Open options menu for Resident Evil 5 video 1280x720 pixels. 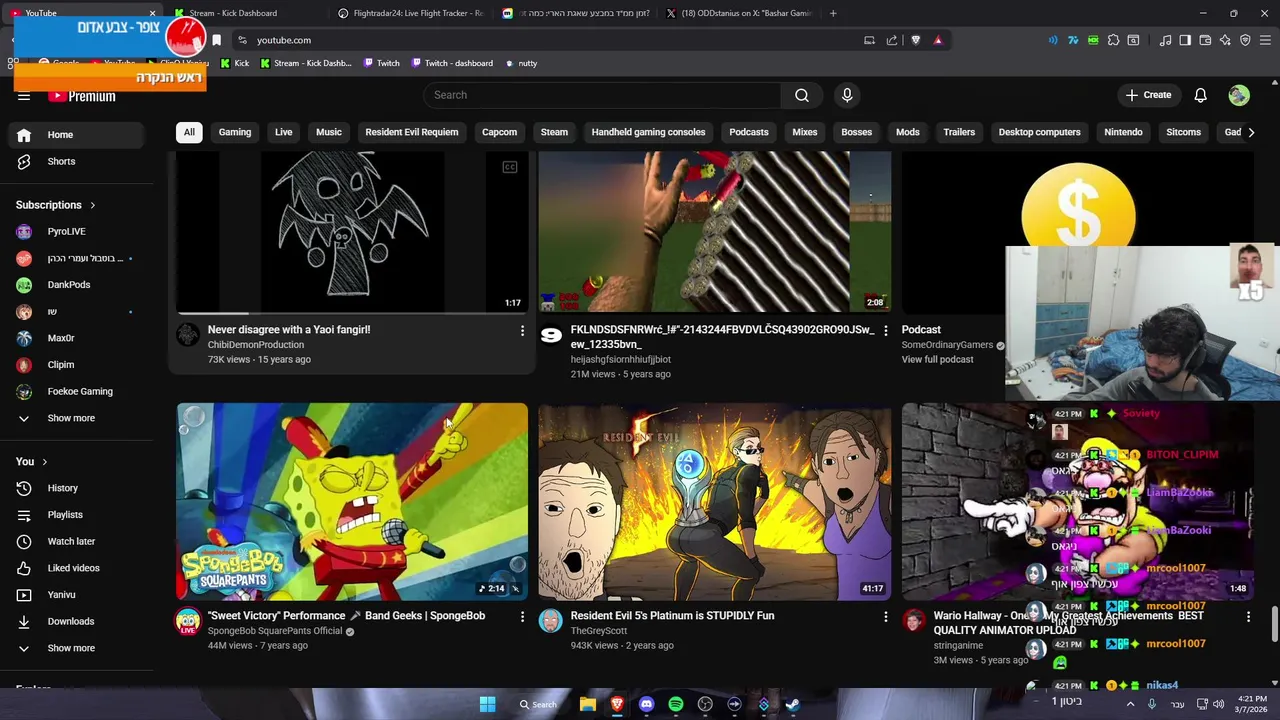pos(884,617)
